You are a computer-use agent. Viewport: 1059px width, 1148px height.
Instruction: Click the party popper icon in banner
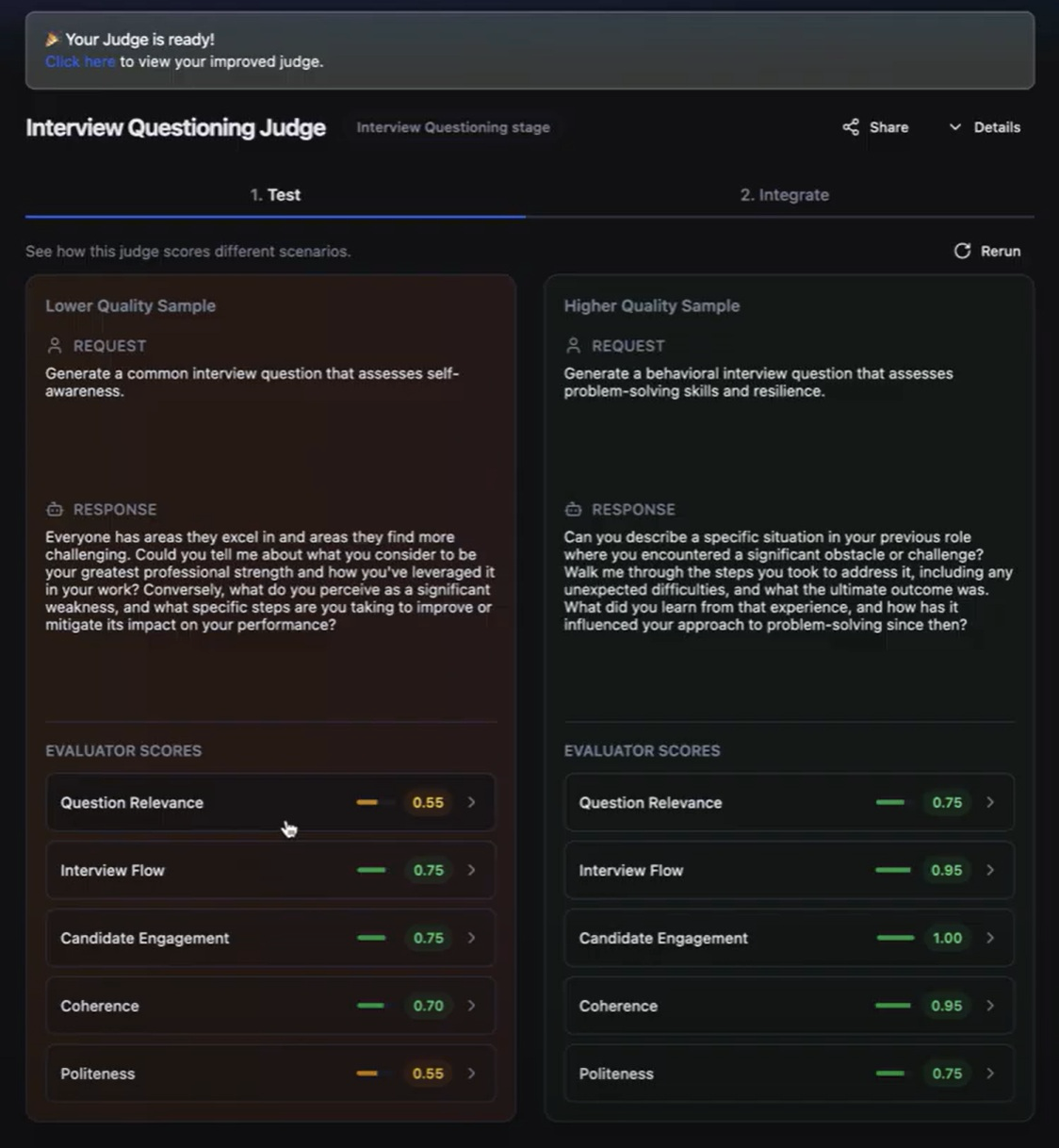pyautogui.click(x=52, y=40)
